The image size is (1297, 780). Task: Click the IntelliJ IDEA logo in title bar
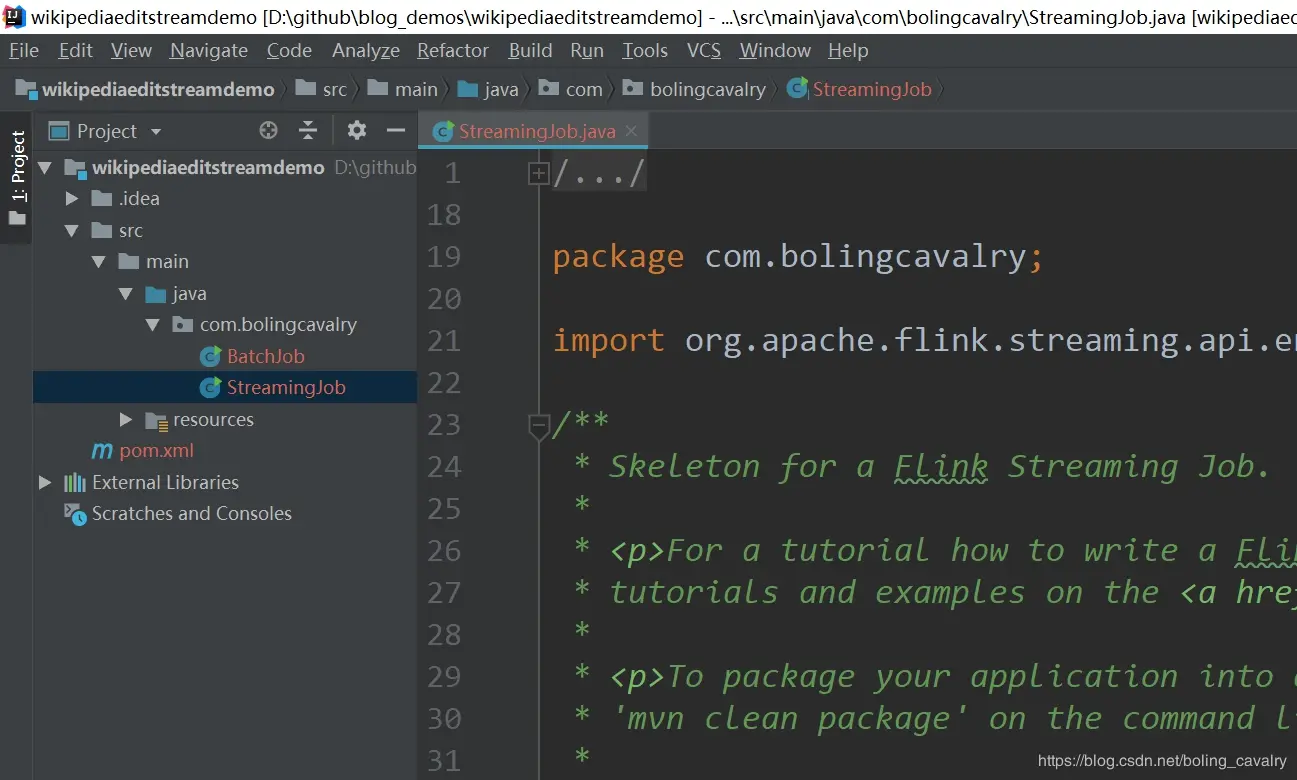[14, 17]
